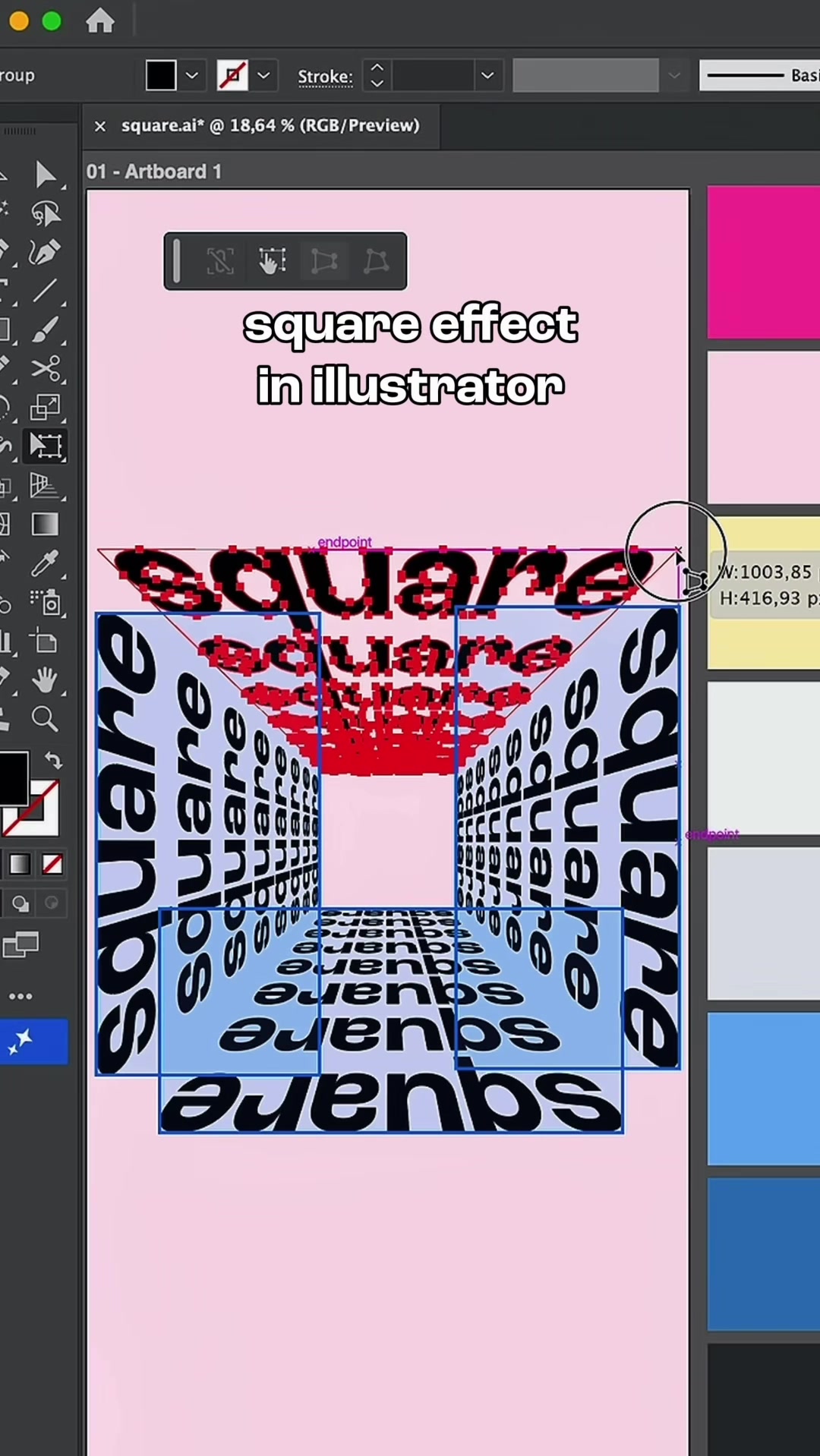
Task: Select the Perspective Grid tool
Action: 46,486
